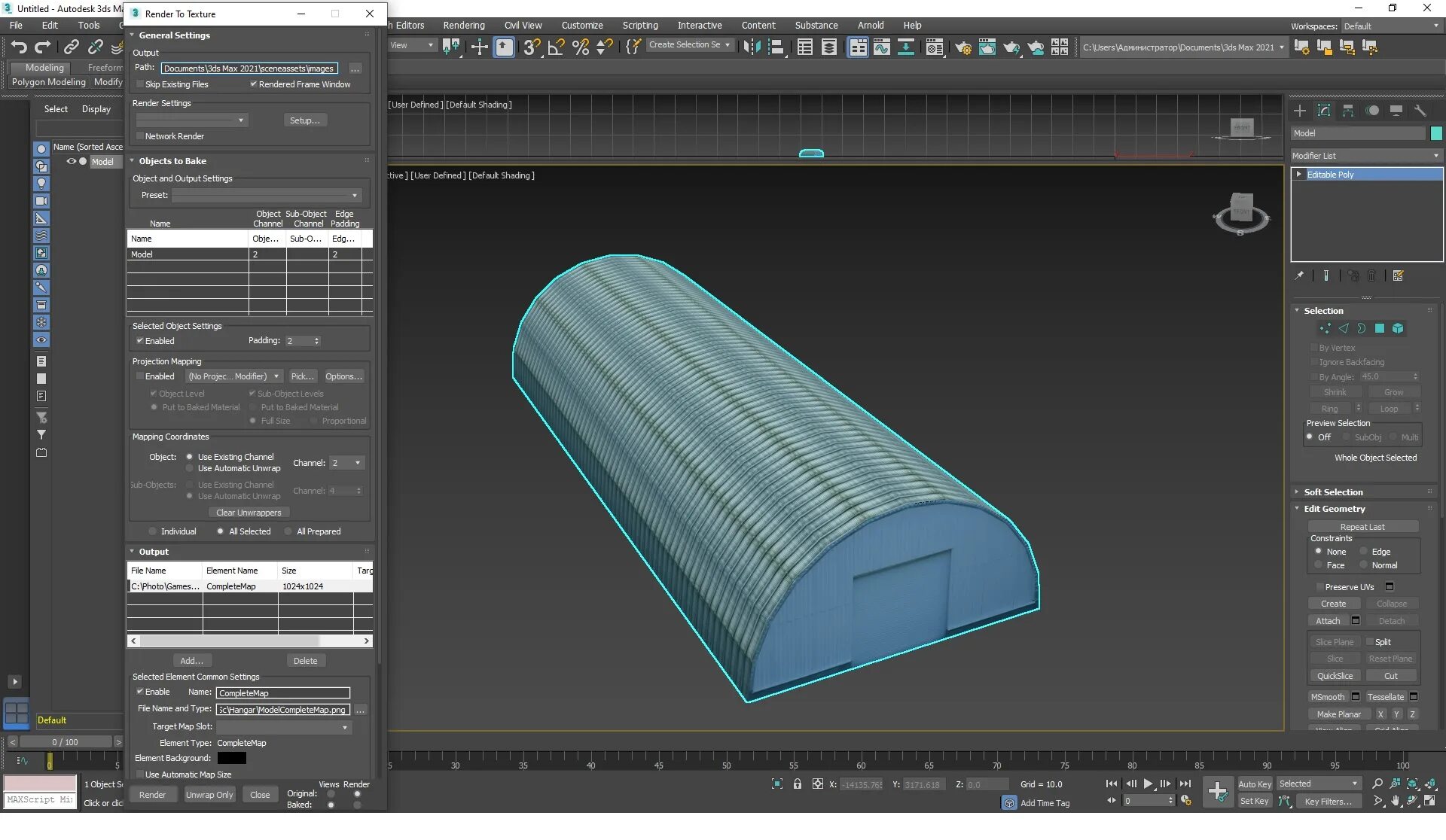Activate the Select and Link chain icon
The image size is (1446, 840).
pyautogui.click(x=71, y=47)
